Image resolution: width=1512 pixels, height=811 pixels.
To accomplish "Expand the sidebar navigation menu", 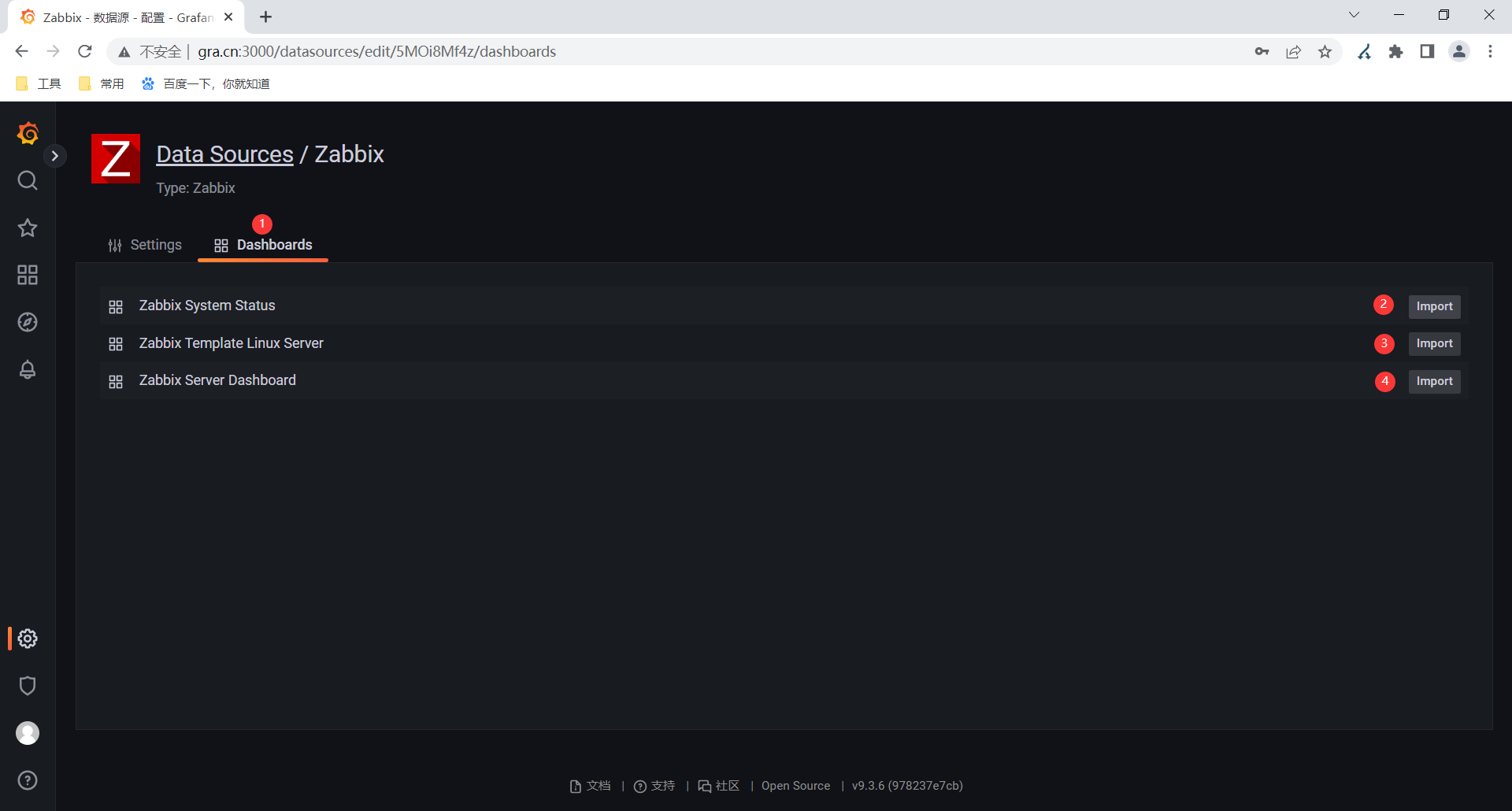I will point(54,156).
